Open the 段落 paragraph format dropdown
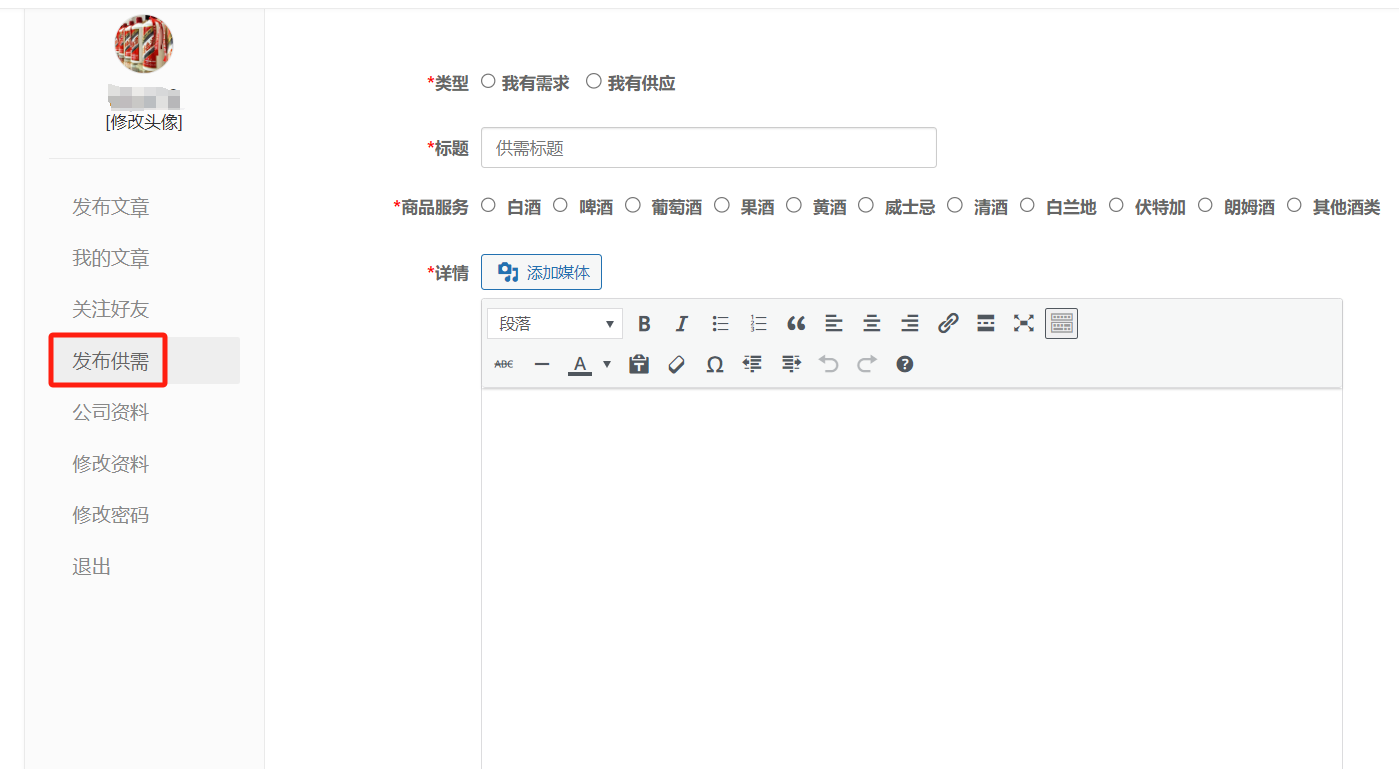 (x=555, y=324)
